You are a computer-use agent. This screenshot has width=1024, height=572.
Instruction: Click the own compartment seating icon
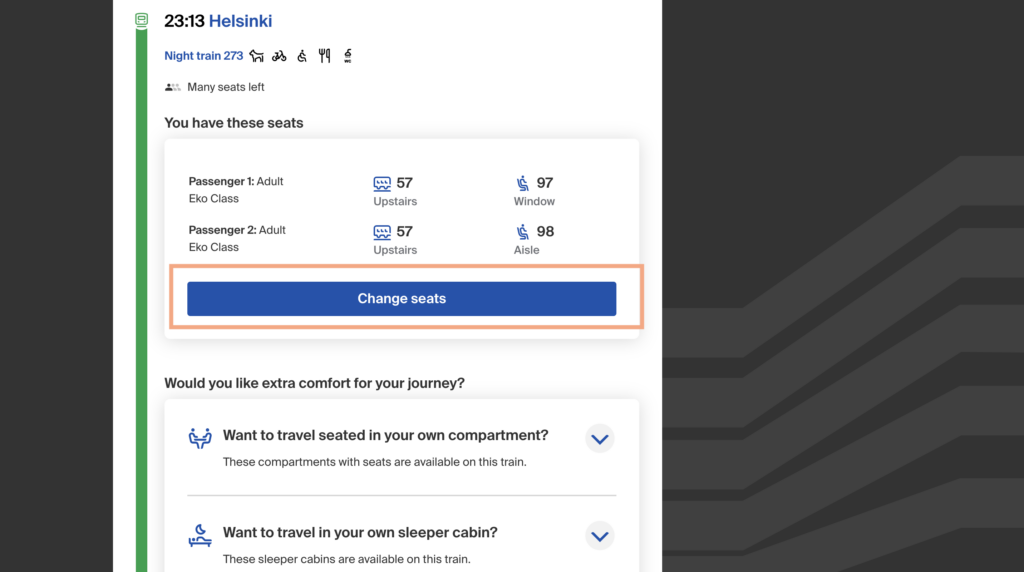click(200, 437)
